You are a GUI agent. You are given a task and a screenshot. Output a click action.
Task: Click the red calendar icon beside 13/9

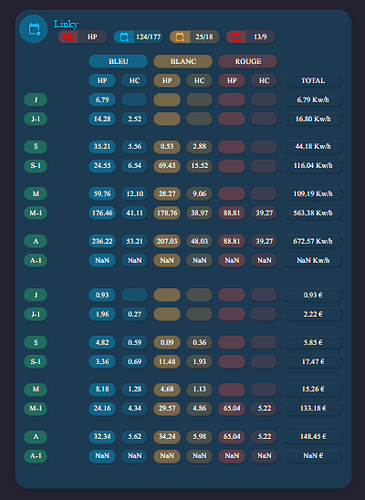click(x=236, y=37)
